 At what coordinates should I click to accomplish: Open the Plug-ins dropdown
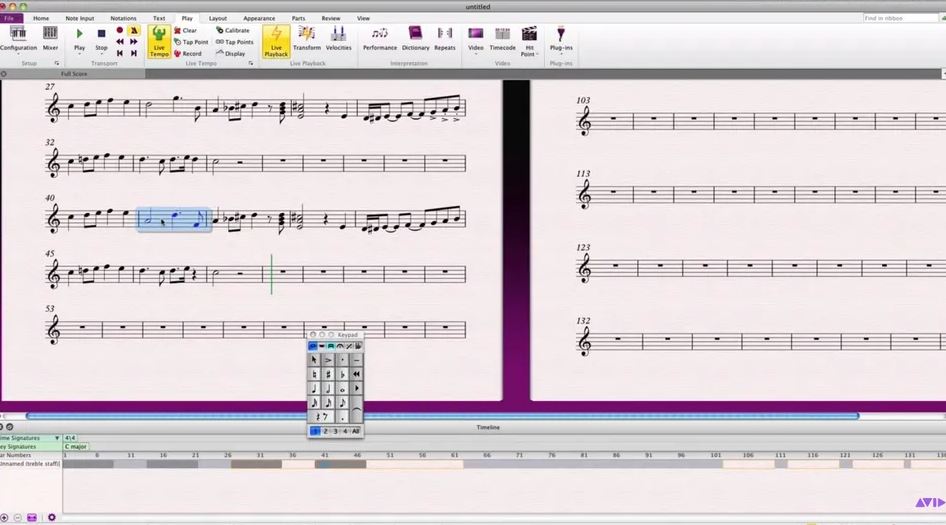pos(561,40)
